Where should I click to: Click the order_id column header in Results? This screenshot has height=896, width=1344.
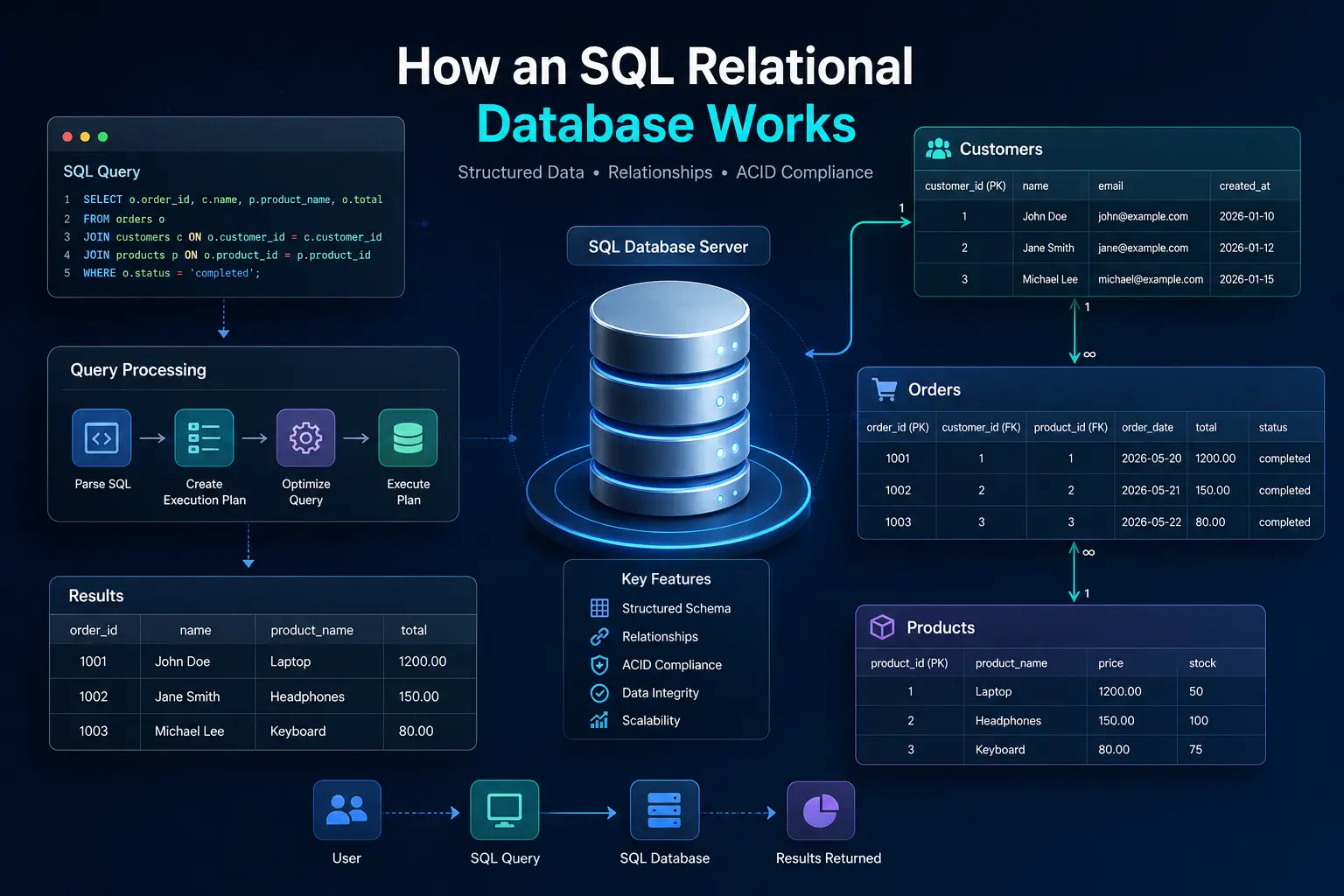tap(94, 630)
